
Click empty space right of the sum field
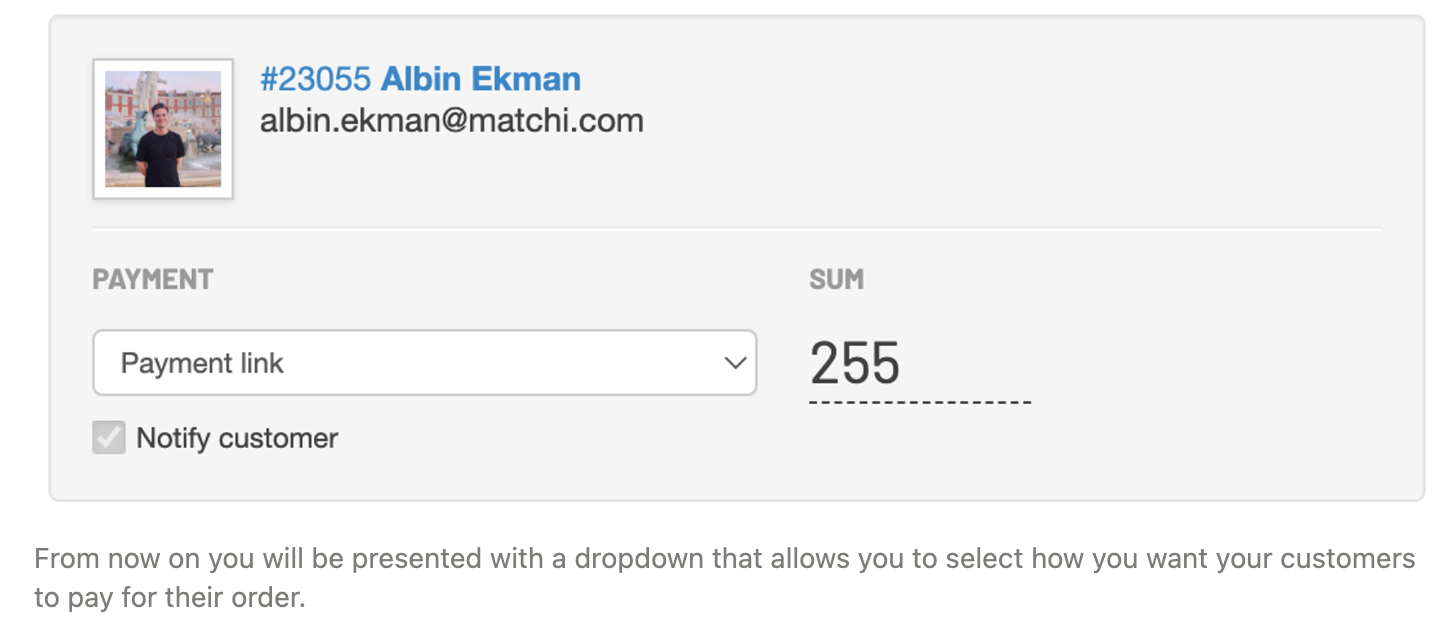click(x=1200, y=363)
